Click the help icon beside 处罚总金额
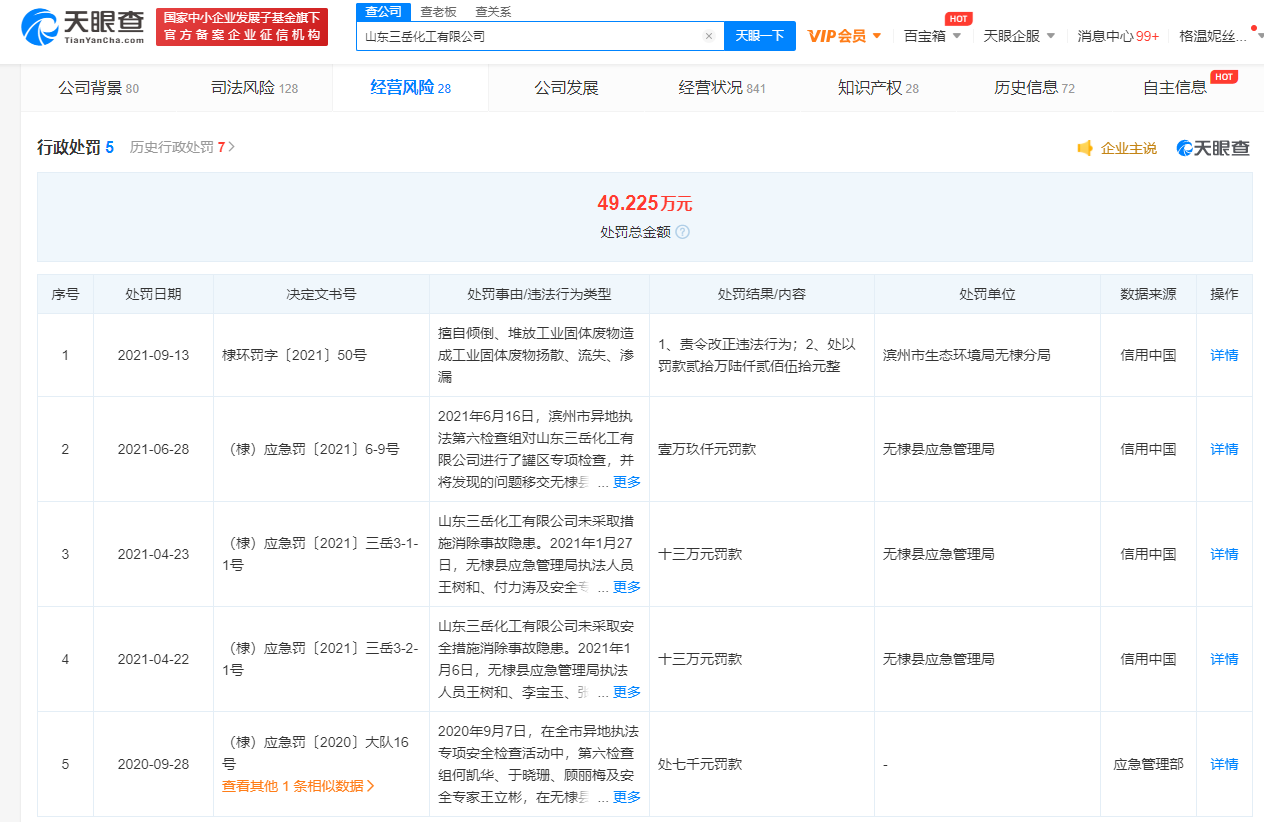Screen dimensions: 1264x822 [682, 232]
